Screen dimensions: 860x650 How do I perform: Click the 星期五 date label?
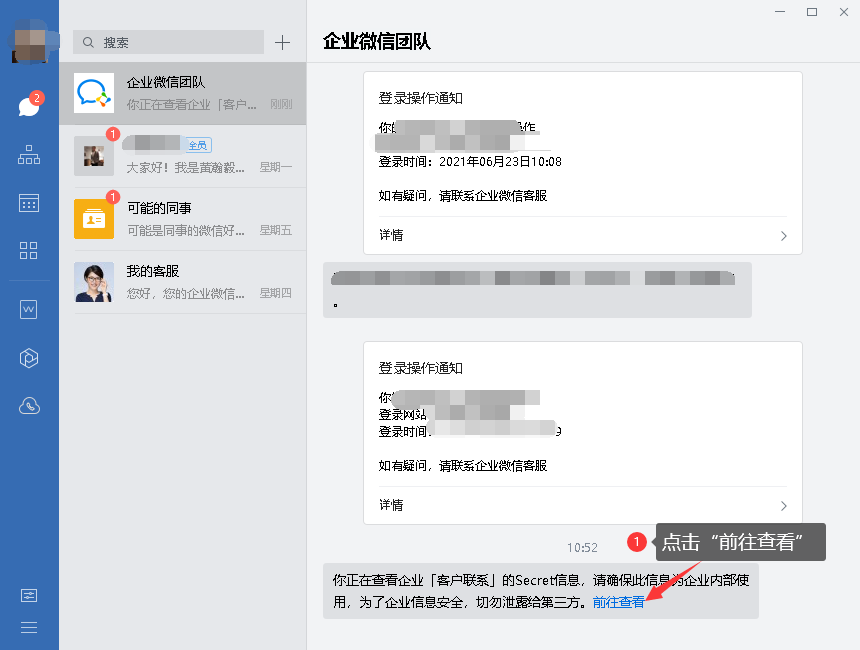coord(275,230)
